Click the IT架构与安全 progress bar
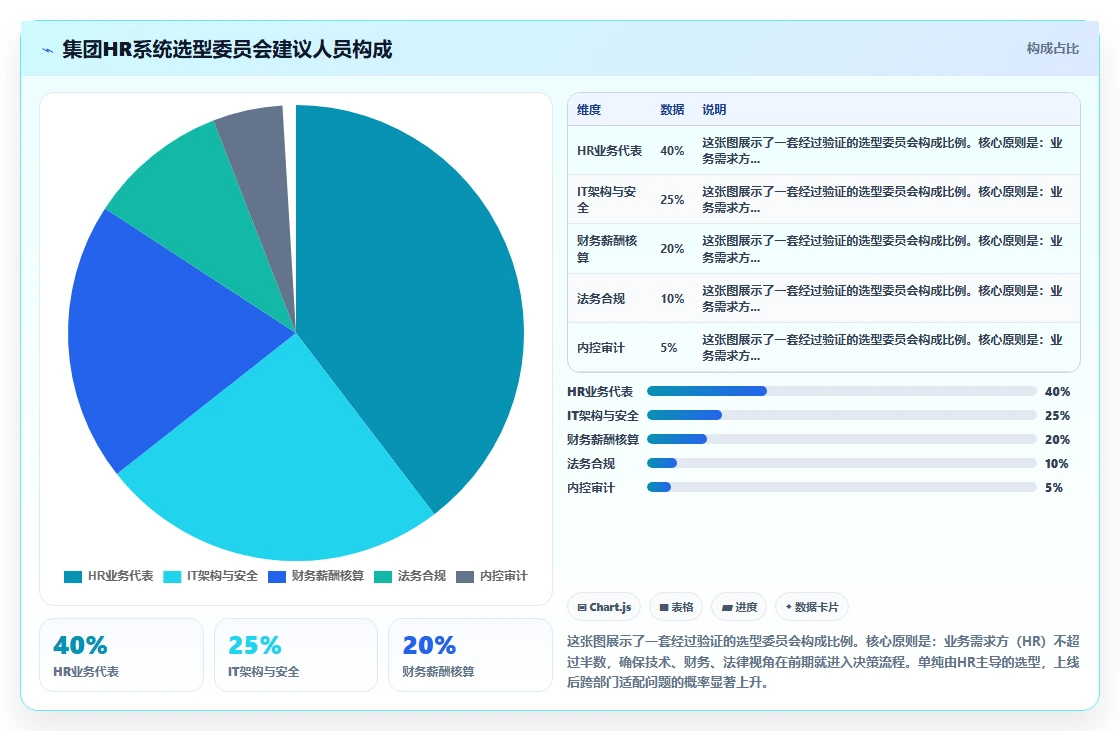This screenshot has height=731, width=1120. tap(841, 415)
